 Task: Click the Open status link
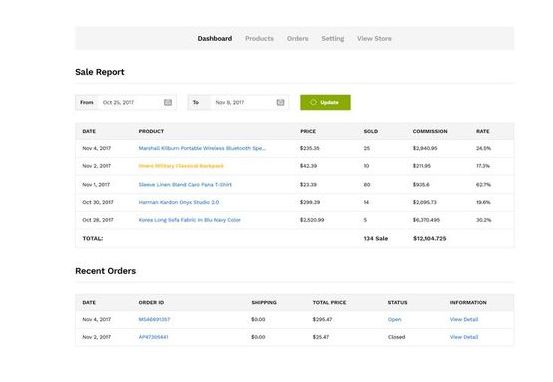(x=394, y=319)
